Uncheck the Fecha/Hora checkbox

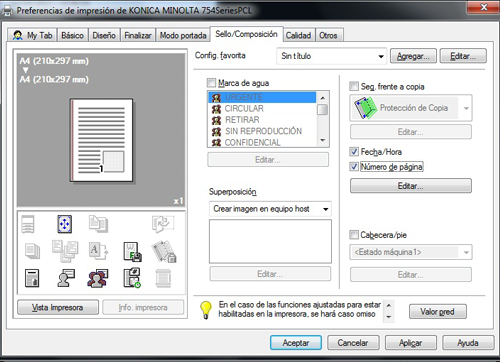pos(354,152)
